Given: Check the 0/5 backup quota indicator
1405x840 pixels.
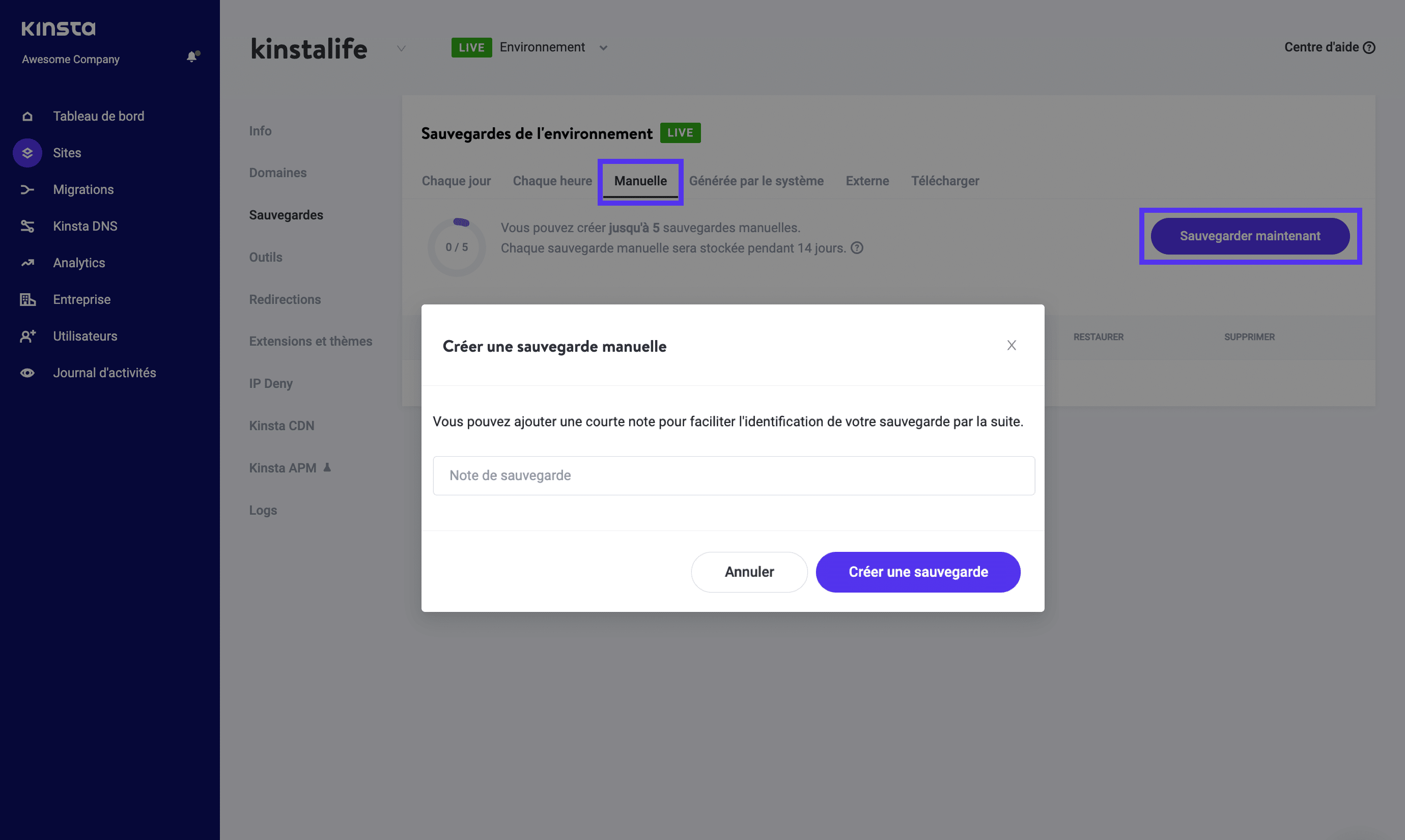Looking at the screenshot, I should click(457, 247).
